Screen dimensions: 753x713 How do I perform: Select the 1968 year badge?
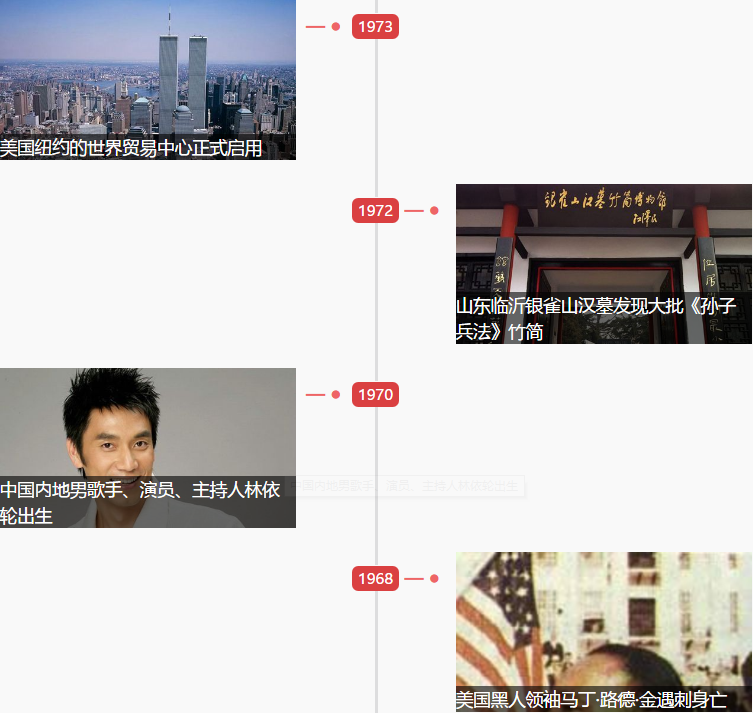[375, 578]
